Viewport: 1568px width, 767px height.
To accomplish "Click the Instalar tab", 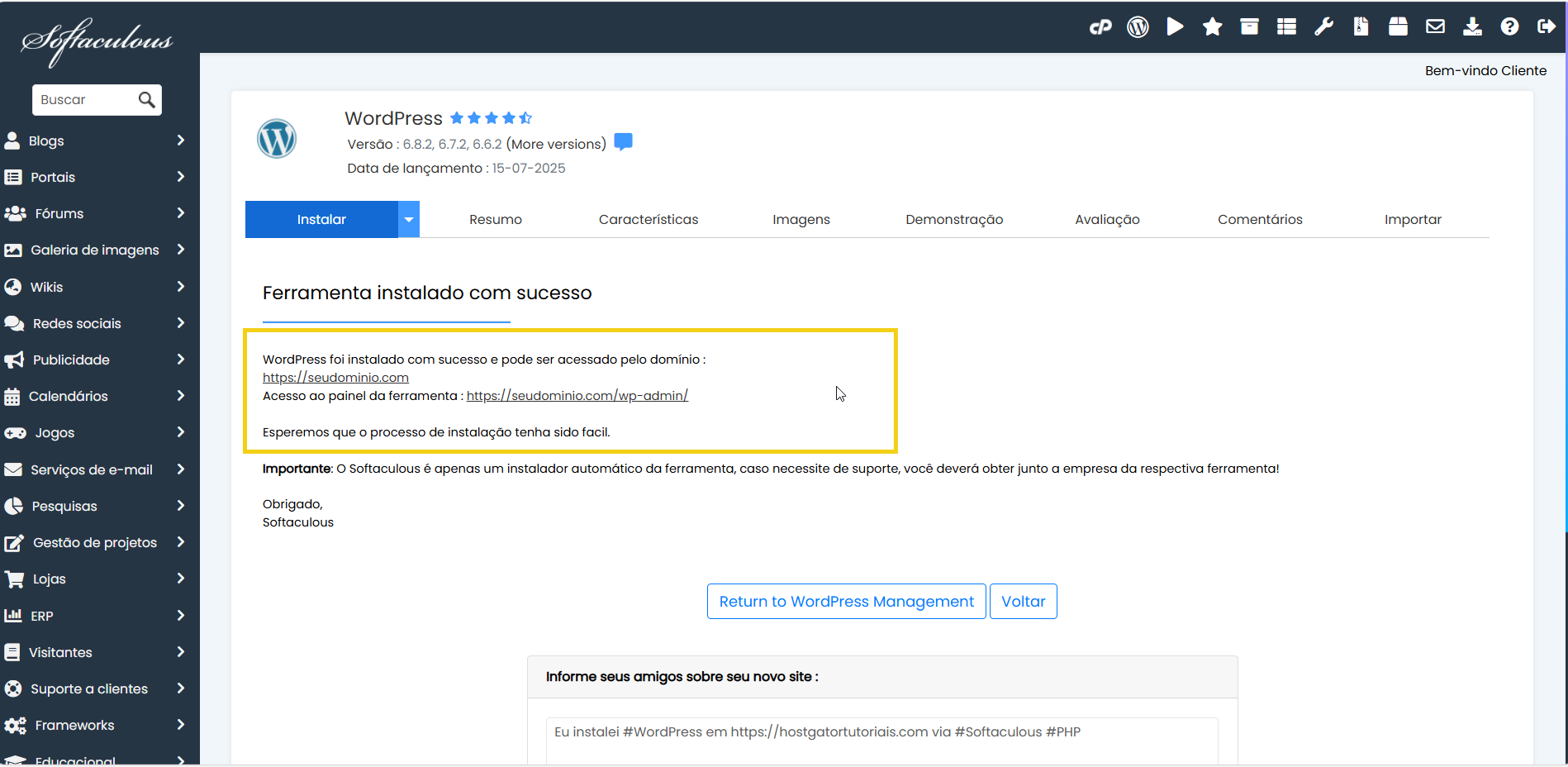I will point(321,219).
